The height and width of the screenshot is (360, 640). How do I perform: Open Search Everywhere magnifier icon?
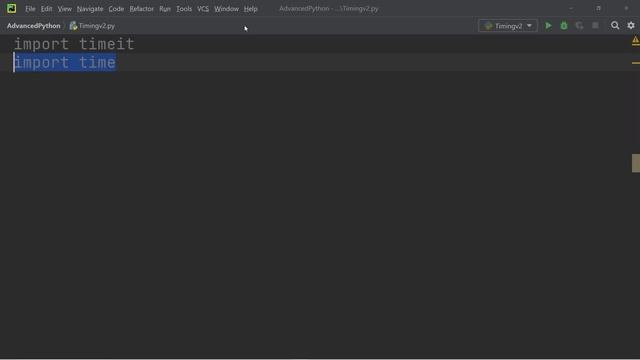(x=615, y=26)
